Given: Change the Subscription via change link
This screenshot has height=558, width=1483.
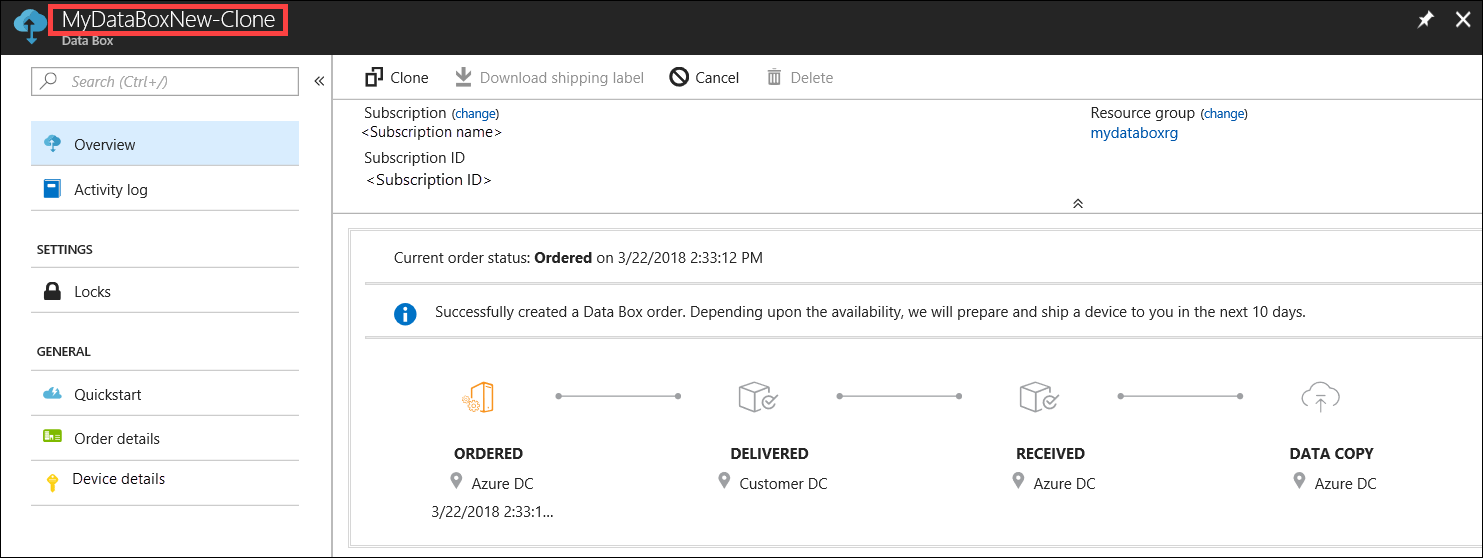Looking at the screenshot, I should point(476,114).
